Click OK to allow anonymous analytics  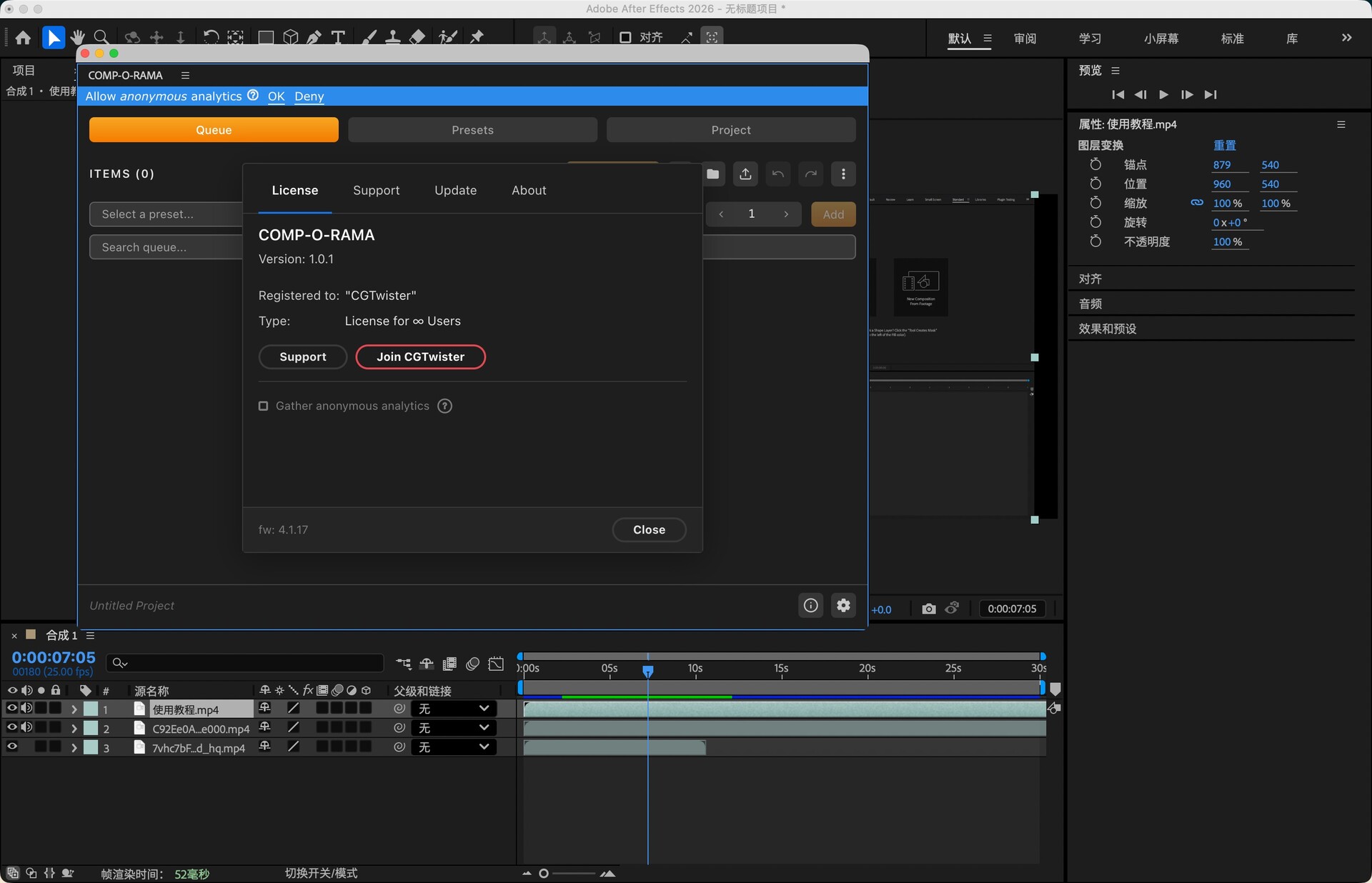click(276, 96)
